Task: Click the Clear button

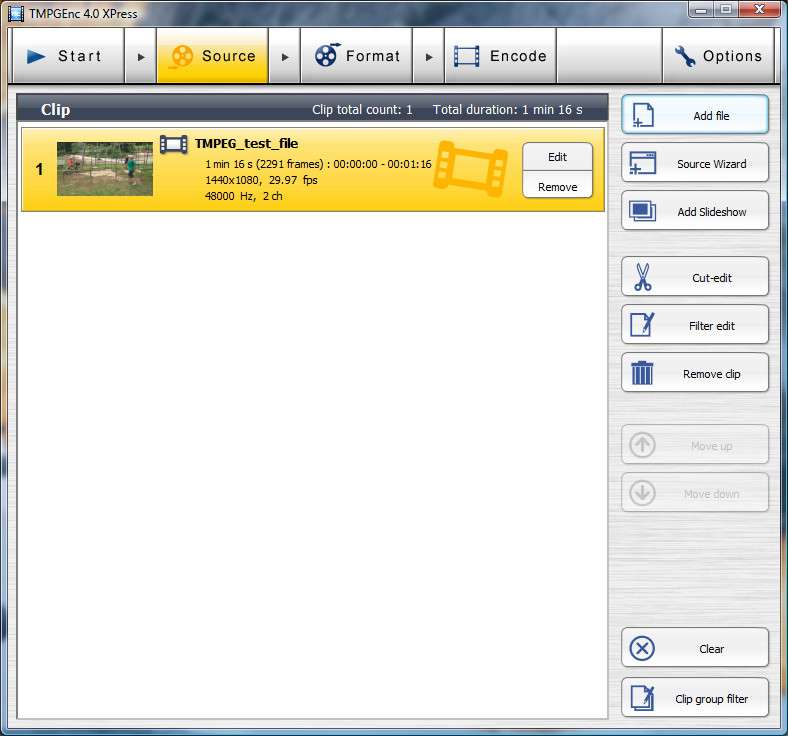Action: (x=695, y=648)
